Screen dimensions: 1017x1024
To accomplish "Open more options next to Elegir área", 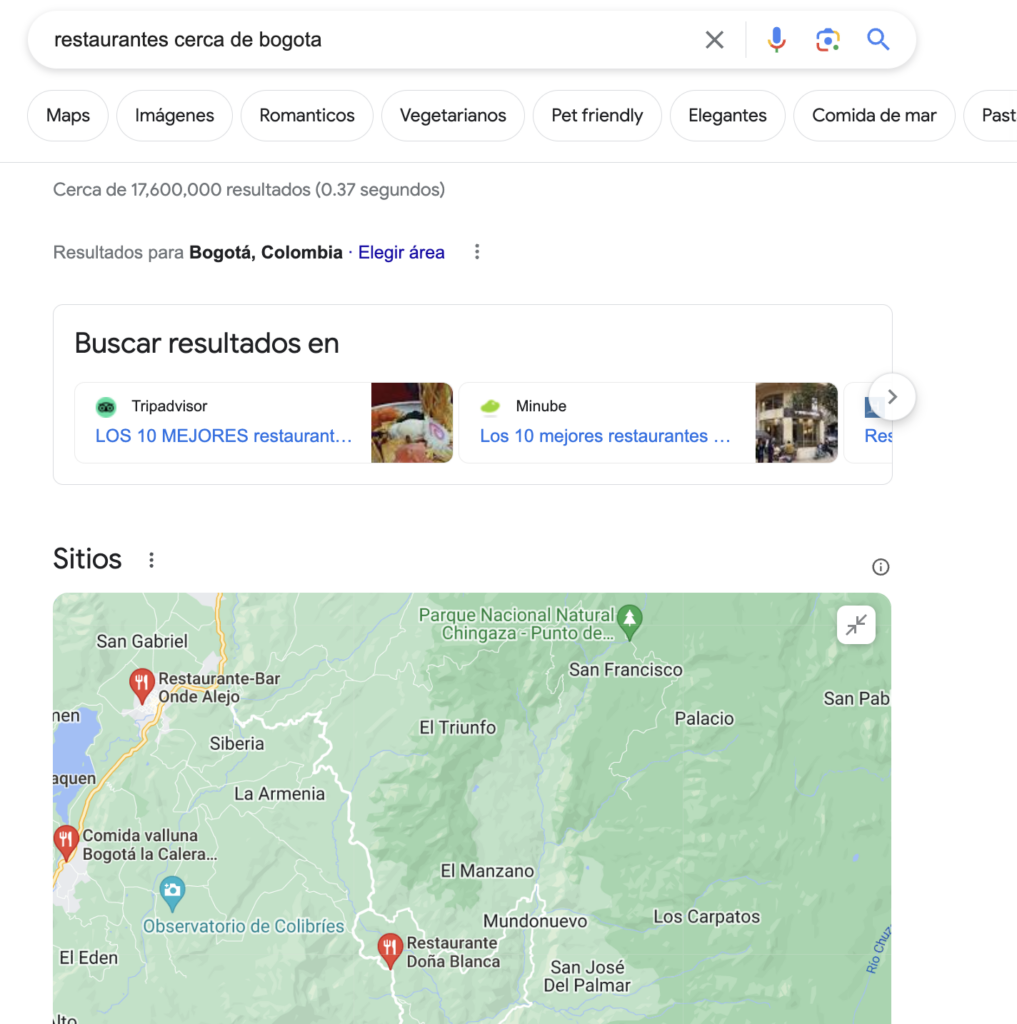I will pyautogui.click(x=477, y=252).
